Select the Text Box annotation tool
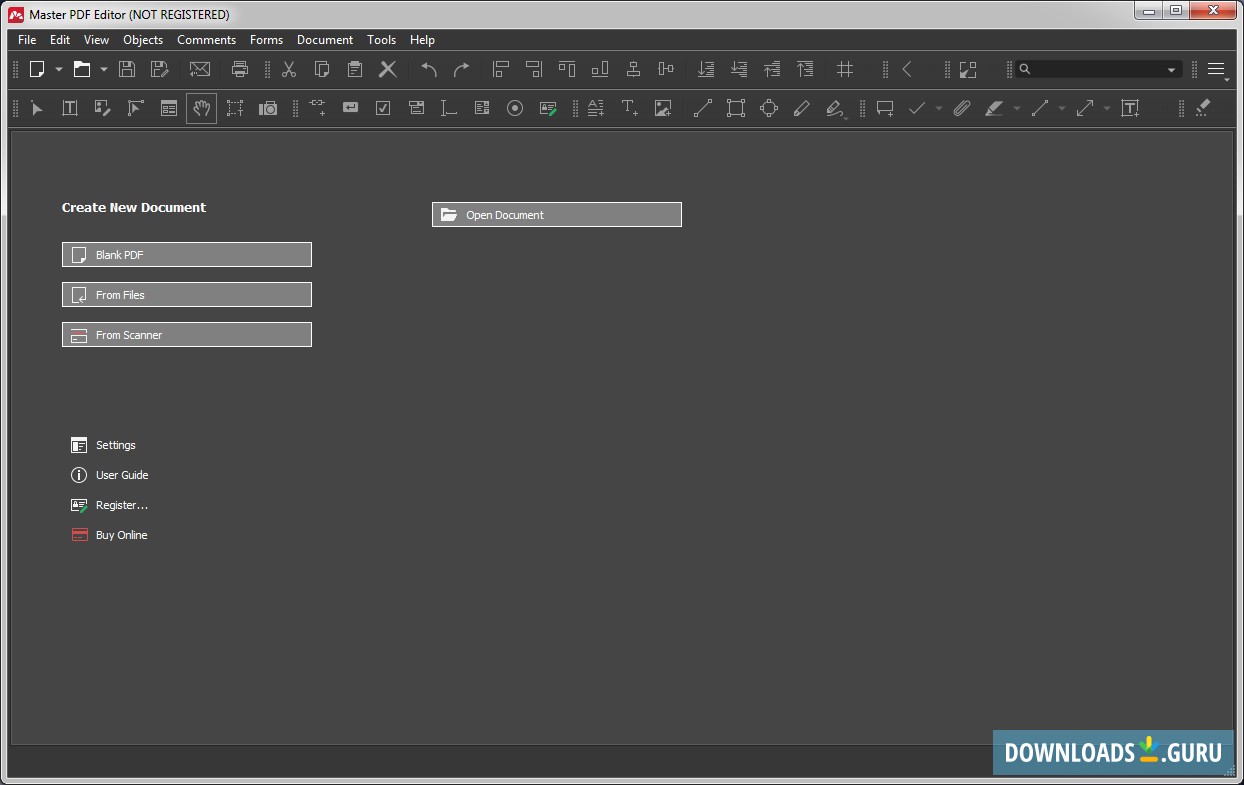The image size is (1244, 785). coord(1130,108)
